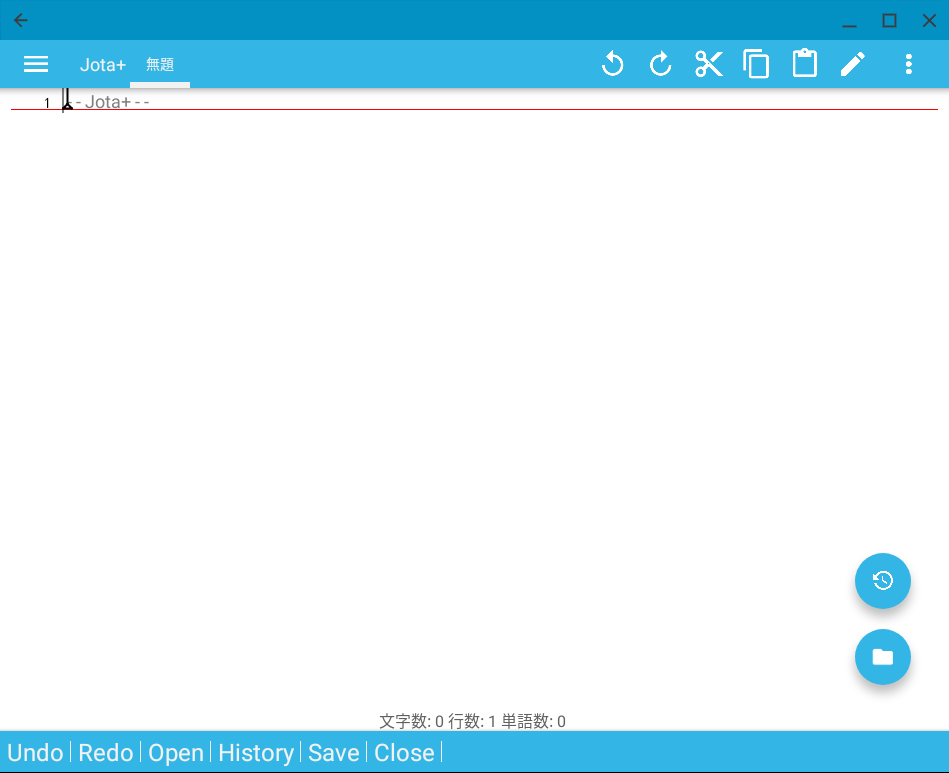Image resolution: width=949 pixels, height=773 pixels.
Task: Click the Jota+ app title
Action: [103, 65]
